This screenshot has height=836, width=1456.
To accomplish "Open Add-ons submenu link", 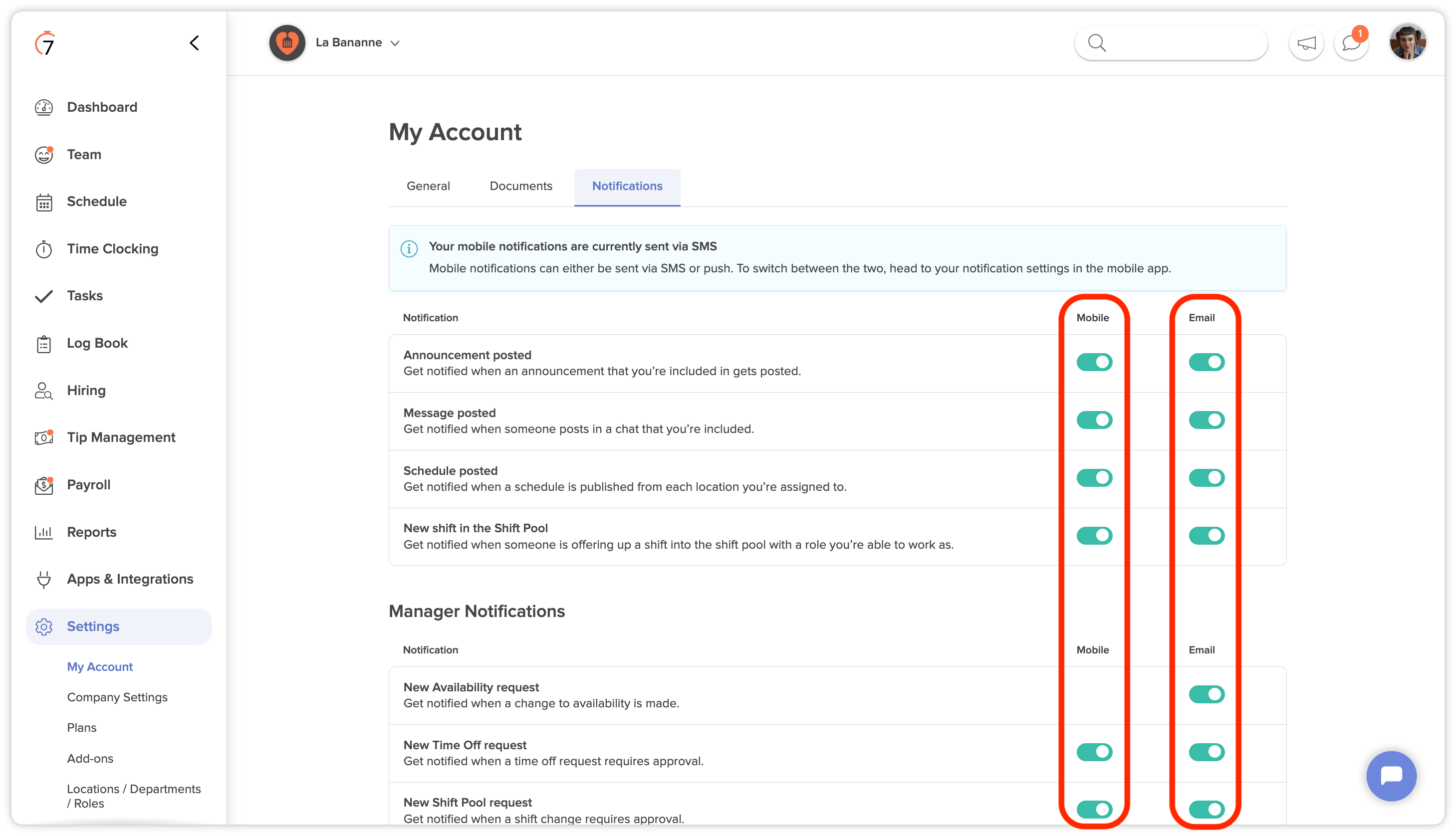I will (x=90, y=759).
